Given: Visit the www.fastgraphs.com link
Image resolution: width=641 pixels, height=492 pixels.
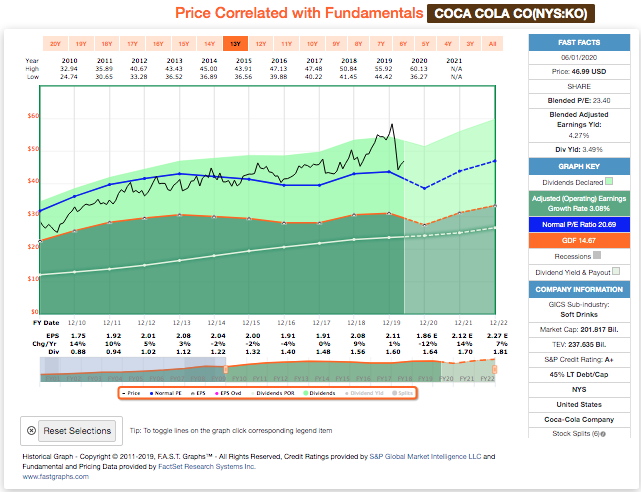Looking at the screenshot, I should pyautogui.click(x=56, y=476).
